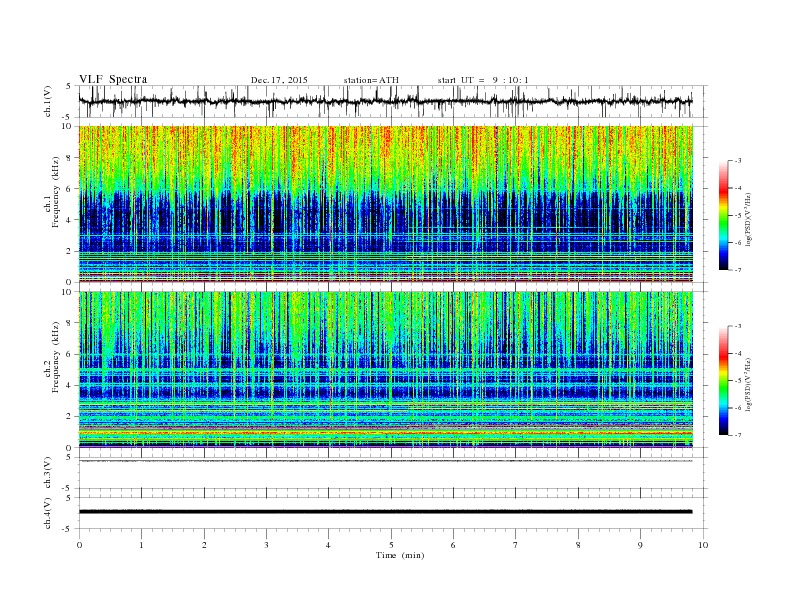Click the date 'Dec. 17, 2015'
Screen dimensions: 792x612
[279, 80]
